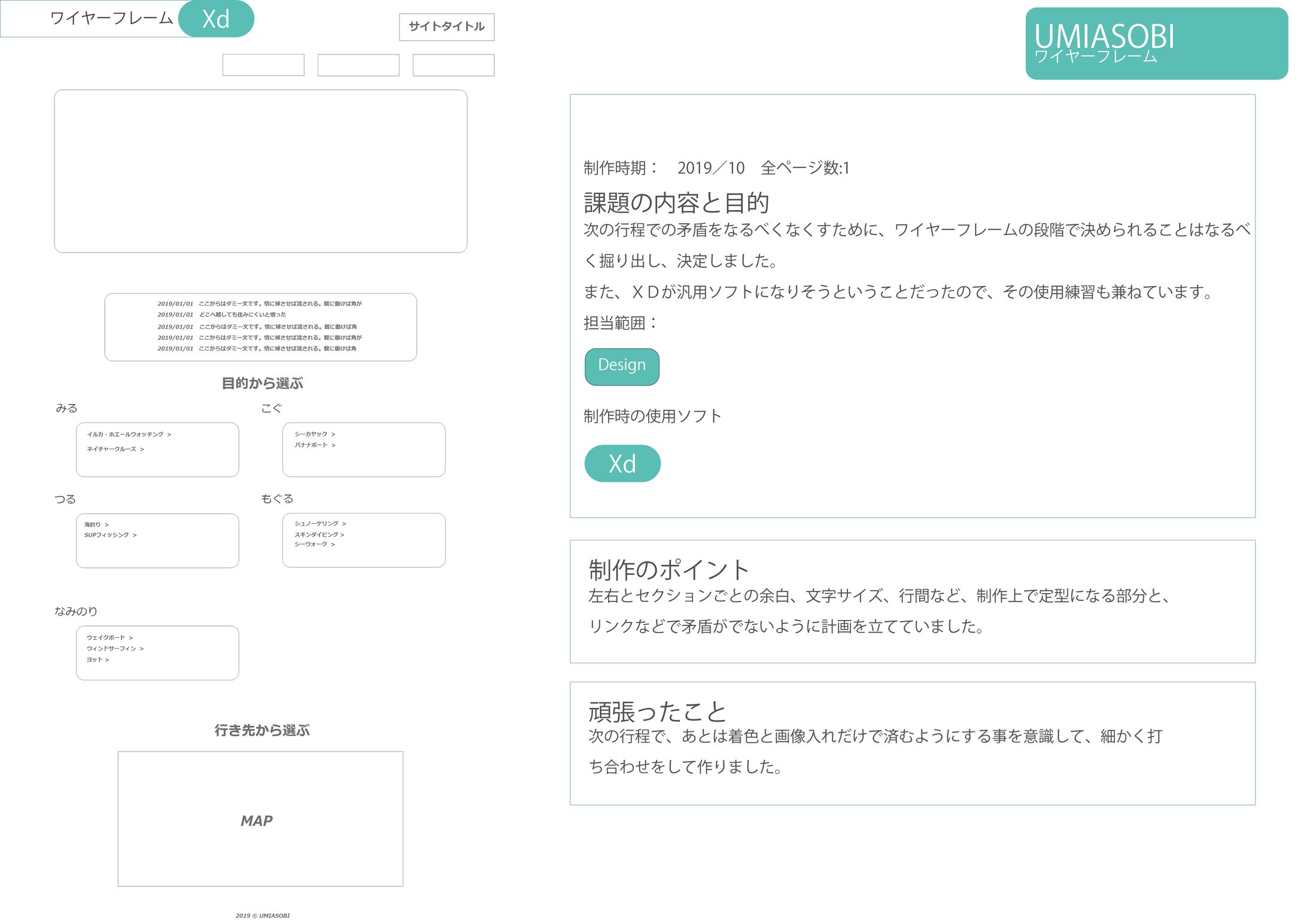The width and height of the screenshot is (1307, 924).
Task: Open the ヨット link
Action: (98, 659)
